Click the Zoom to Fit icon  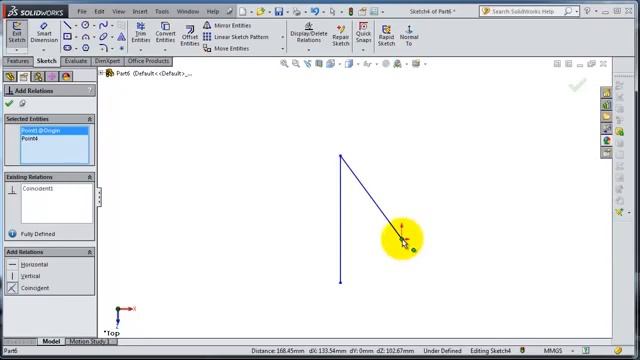(x=284, y=64)
